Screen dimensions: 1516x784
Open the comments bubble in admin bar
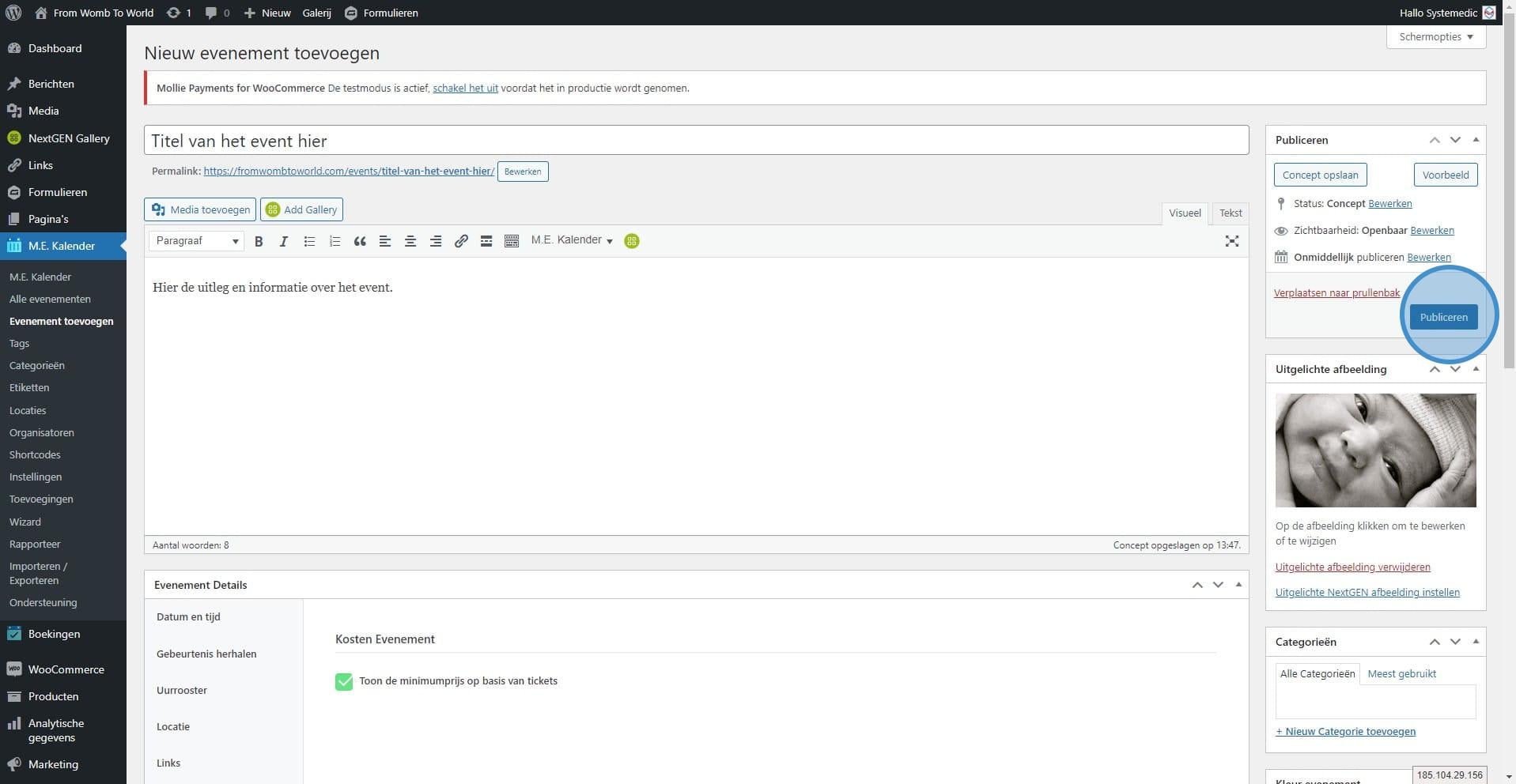[x=217, y=13]
